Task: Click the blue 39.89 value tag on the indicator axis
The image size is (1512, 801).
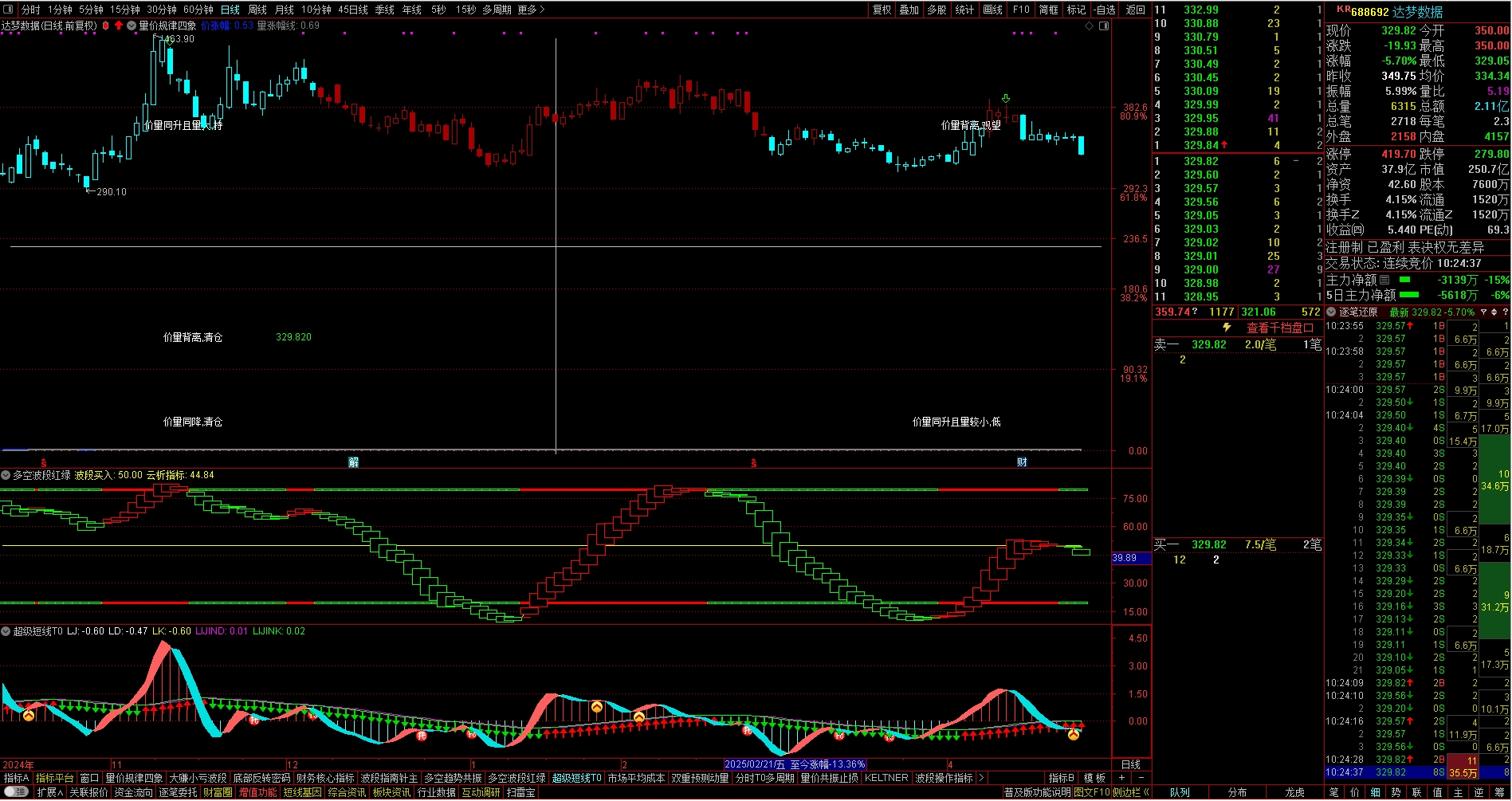Action: point(1131,558)
